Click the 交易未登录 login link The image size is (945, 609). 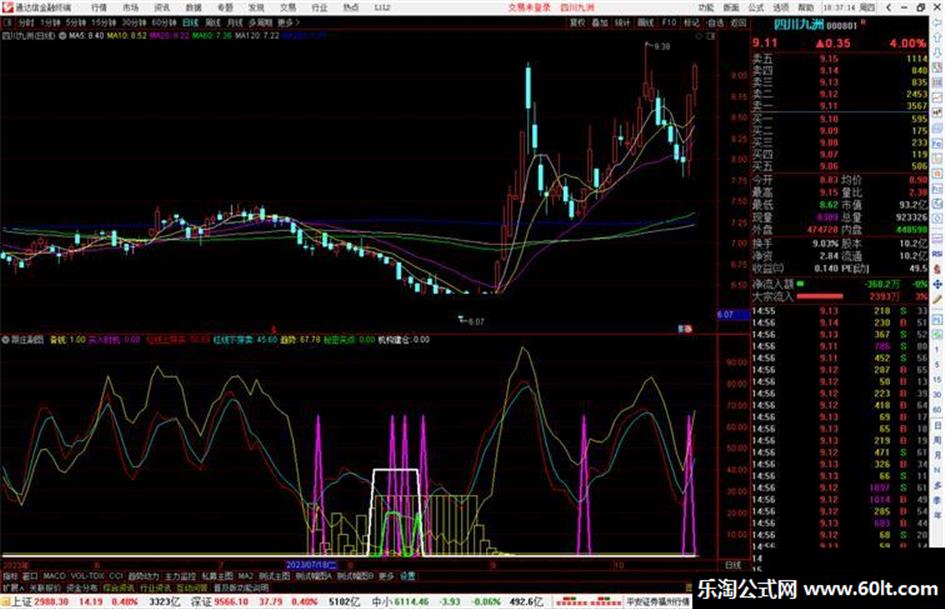[x=529, y=7]
